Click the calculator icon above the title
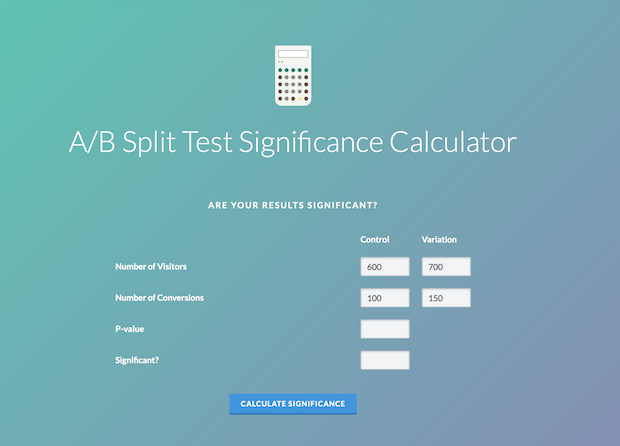 tap(292, 75)
